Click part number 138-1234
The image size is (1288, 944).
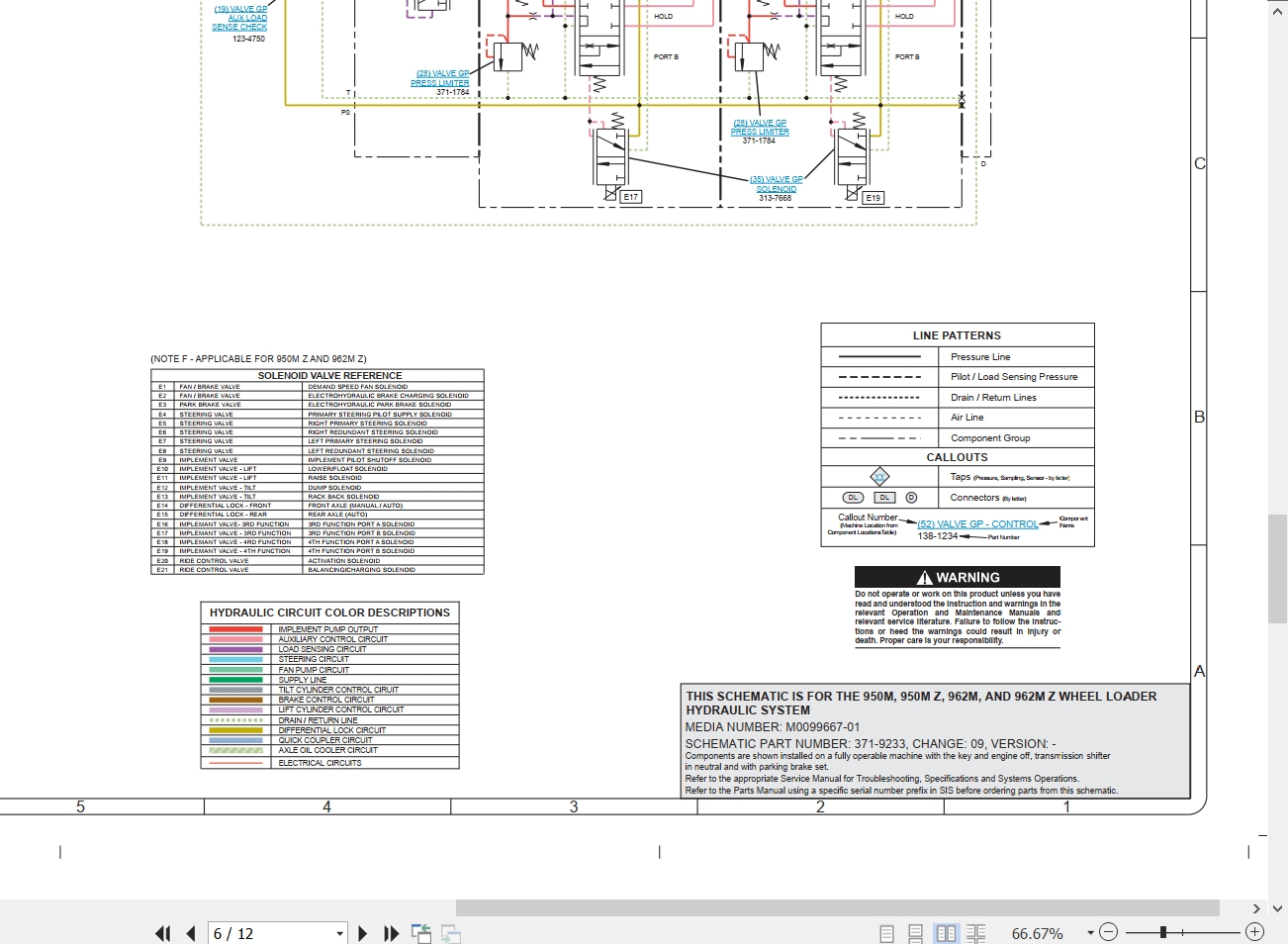[x=937, y=536]
